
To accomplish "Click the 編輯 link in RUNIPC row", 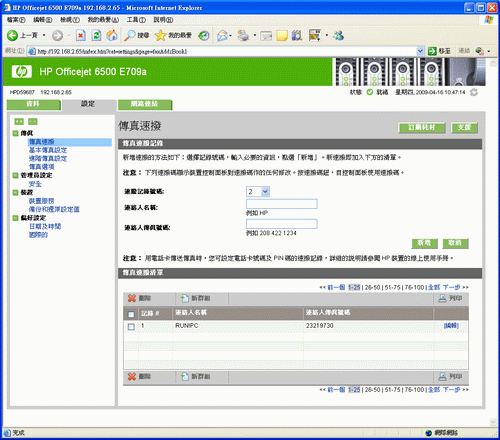I will (451, 326).
